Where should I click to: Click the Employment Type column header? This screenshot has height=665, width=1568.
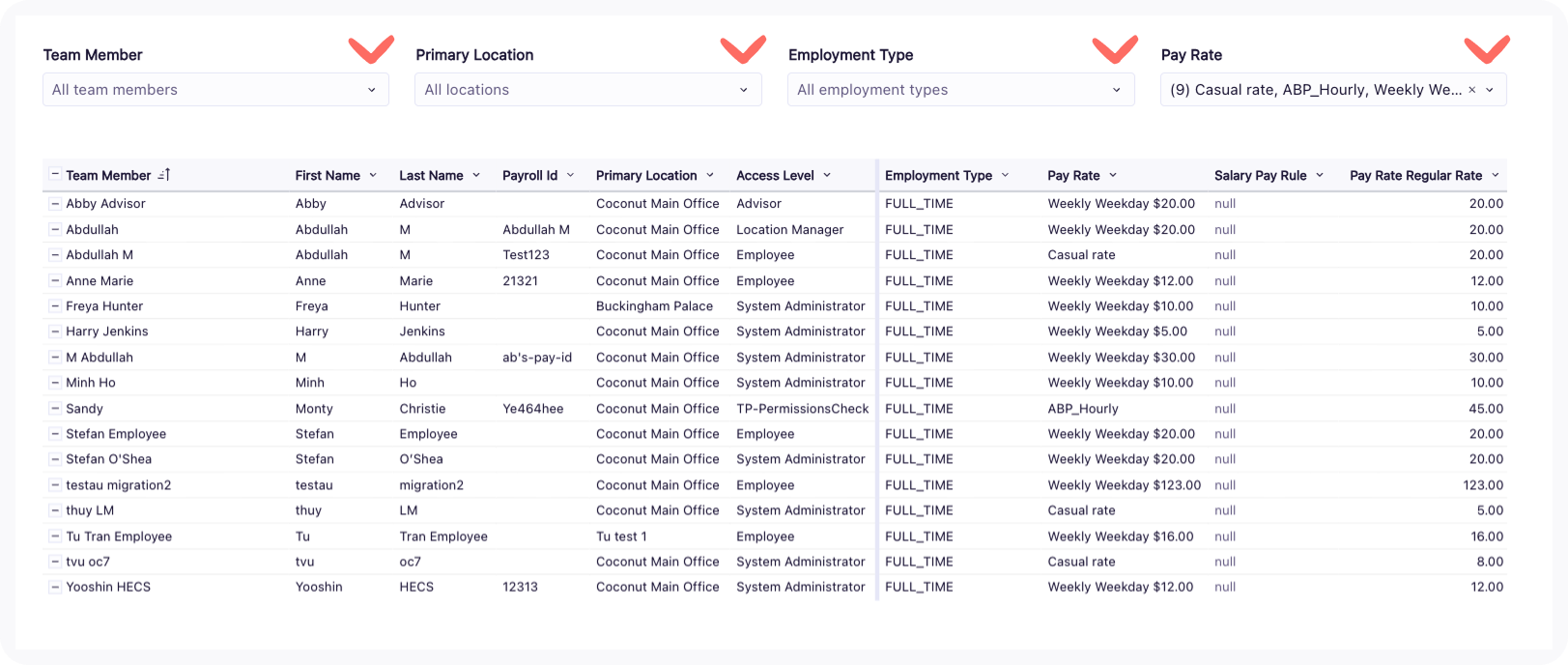click(x=938, y=176)
